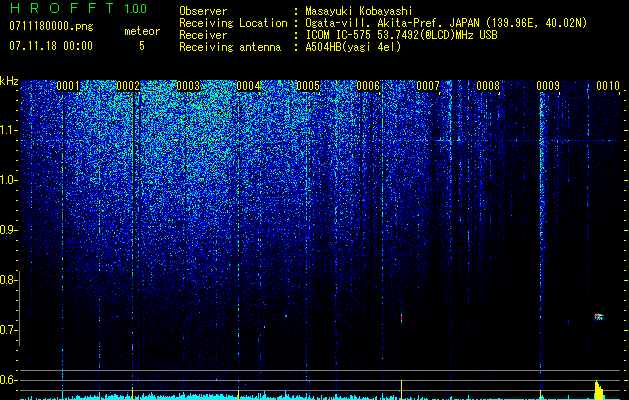
Task: Click the 0.8 frequency axis label
Action: click(7, 280)
